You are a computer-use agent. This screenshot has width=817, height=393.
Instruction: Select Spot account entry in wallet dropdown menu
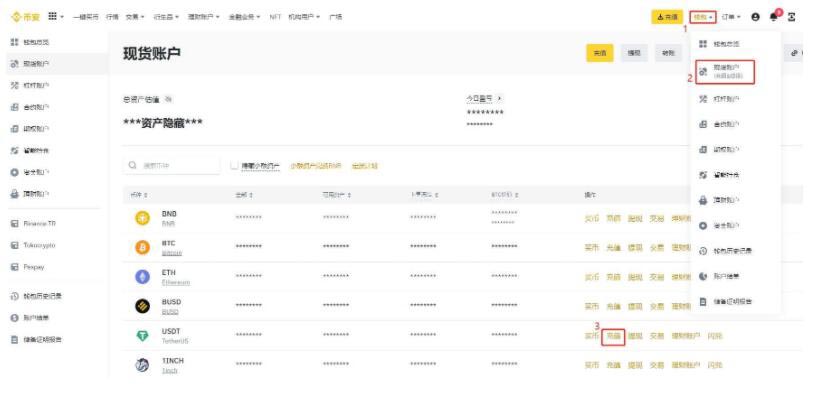click(x=725, y=72)
